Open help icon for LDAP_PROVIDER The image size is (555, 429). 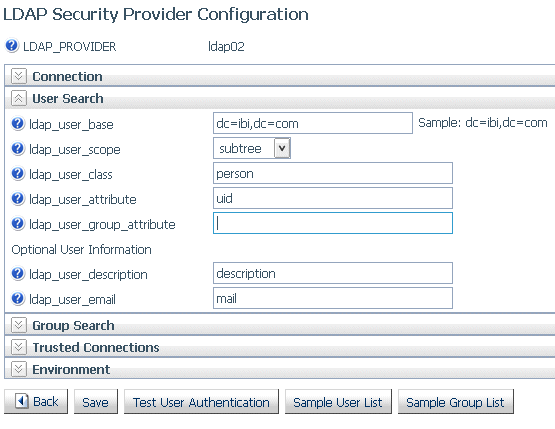click(12, 46)
